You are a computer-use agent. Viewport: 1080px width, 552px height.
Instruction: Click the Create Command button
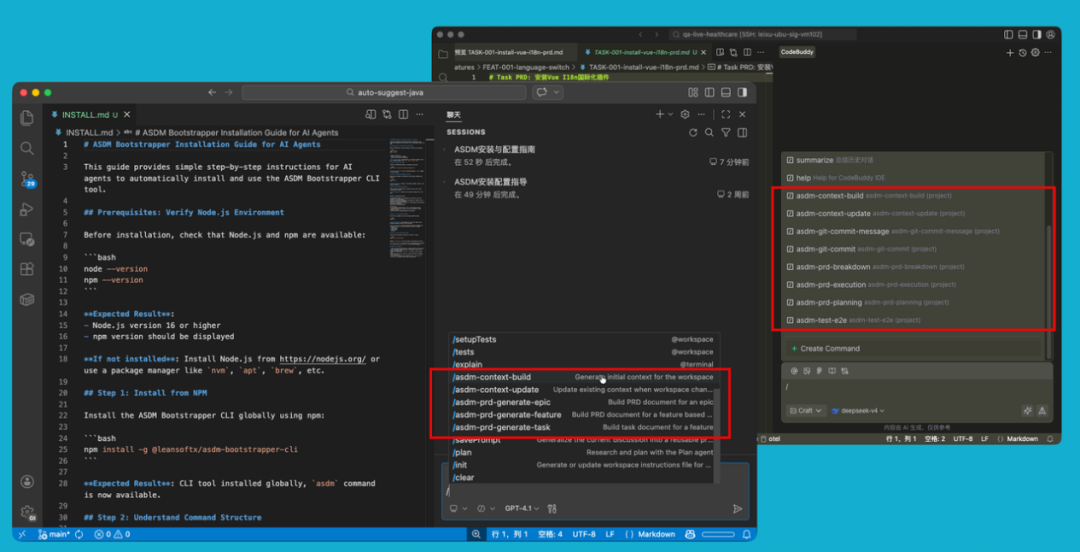(x=913, y=349)
